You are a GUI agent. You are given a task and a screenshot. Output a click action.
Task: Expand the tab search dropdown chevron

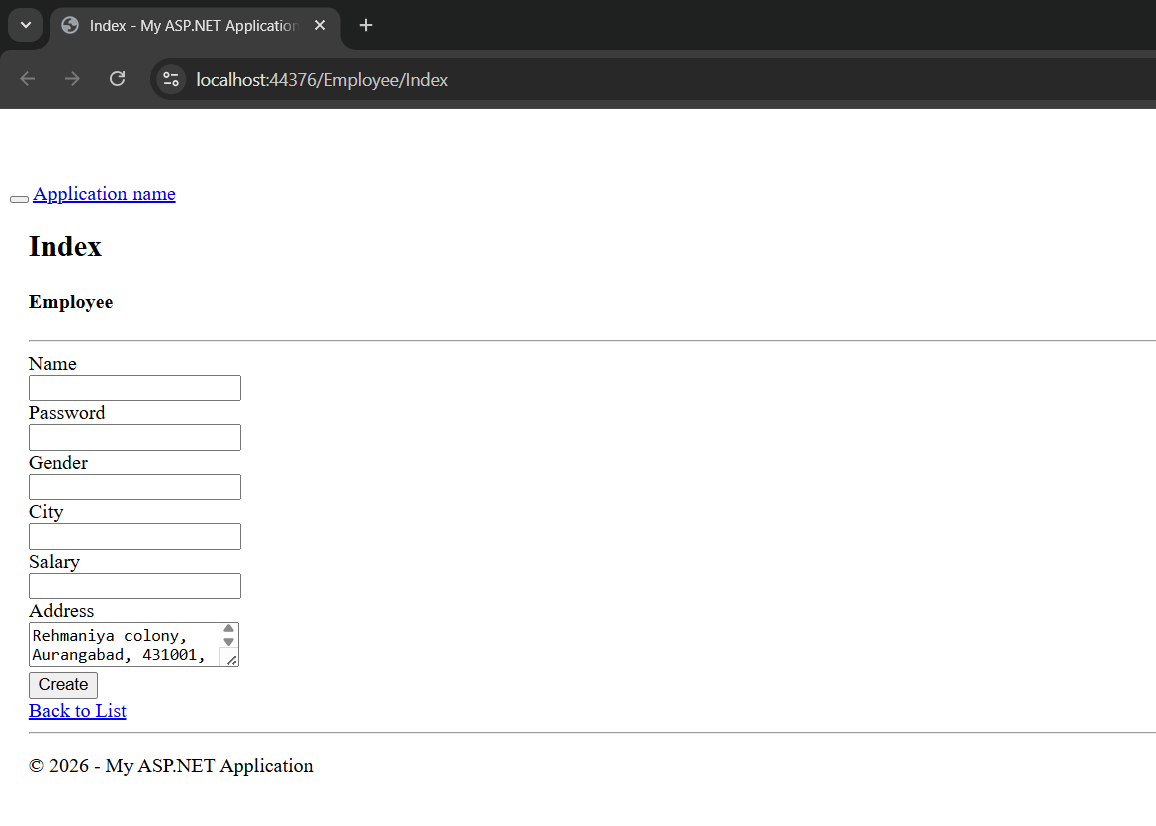coord(25,25)
